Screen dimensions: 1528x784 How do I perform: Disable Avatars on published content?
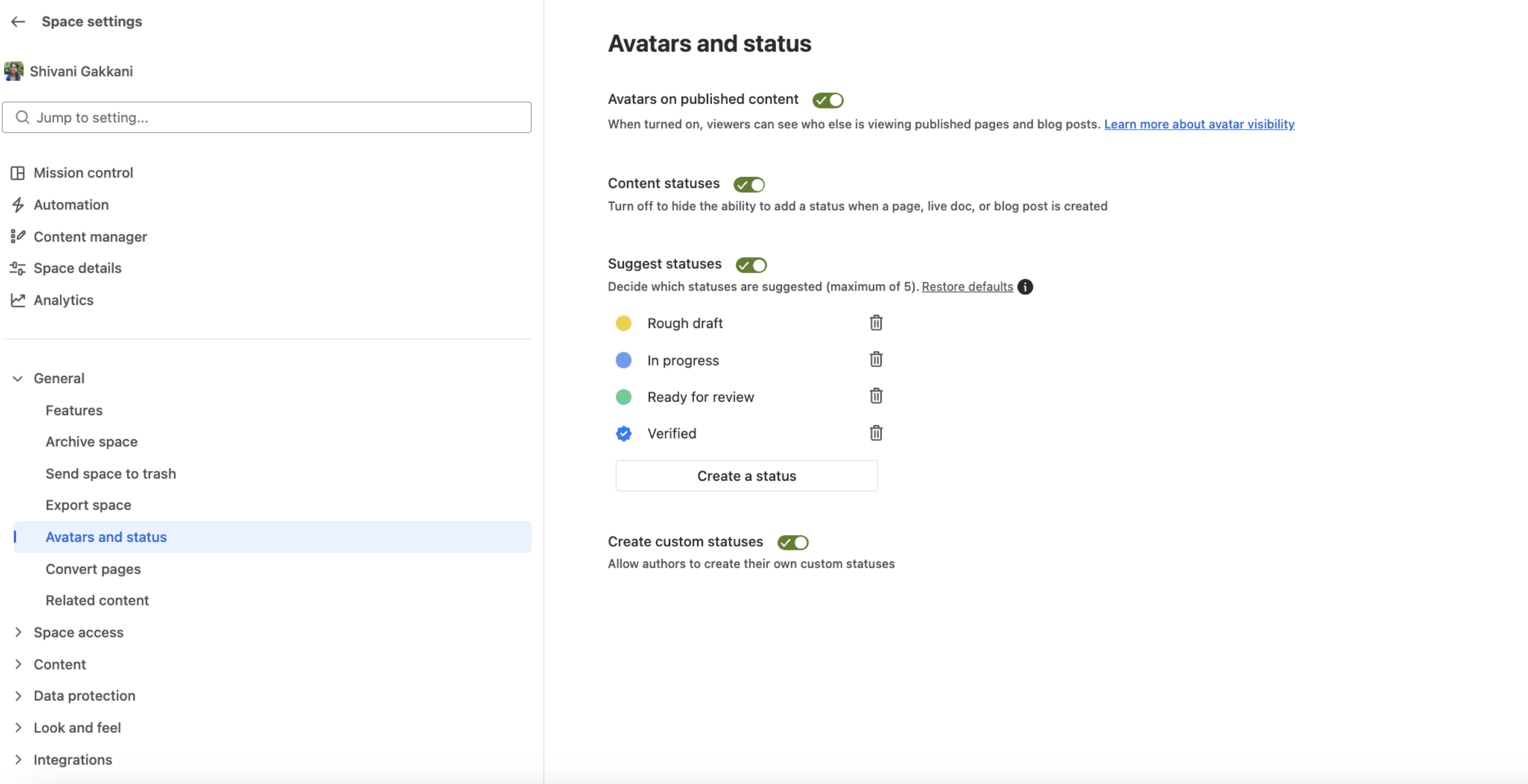pyautogui.click(x=827, y=100)
